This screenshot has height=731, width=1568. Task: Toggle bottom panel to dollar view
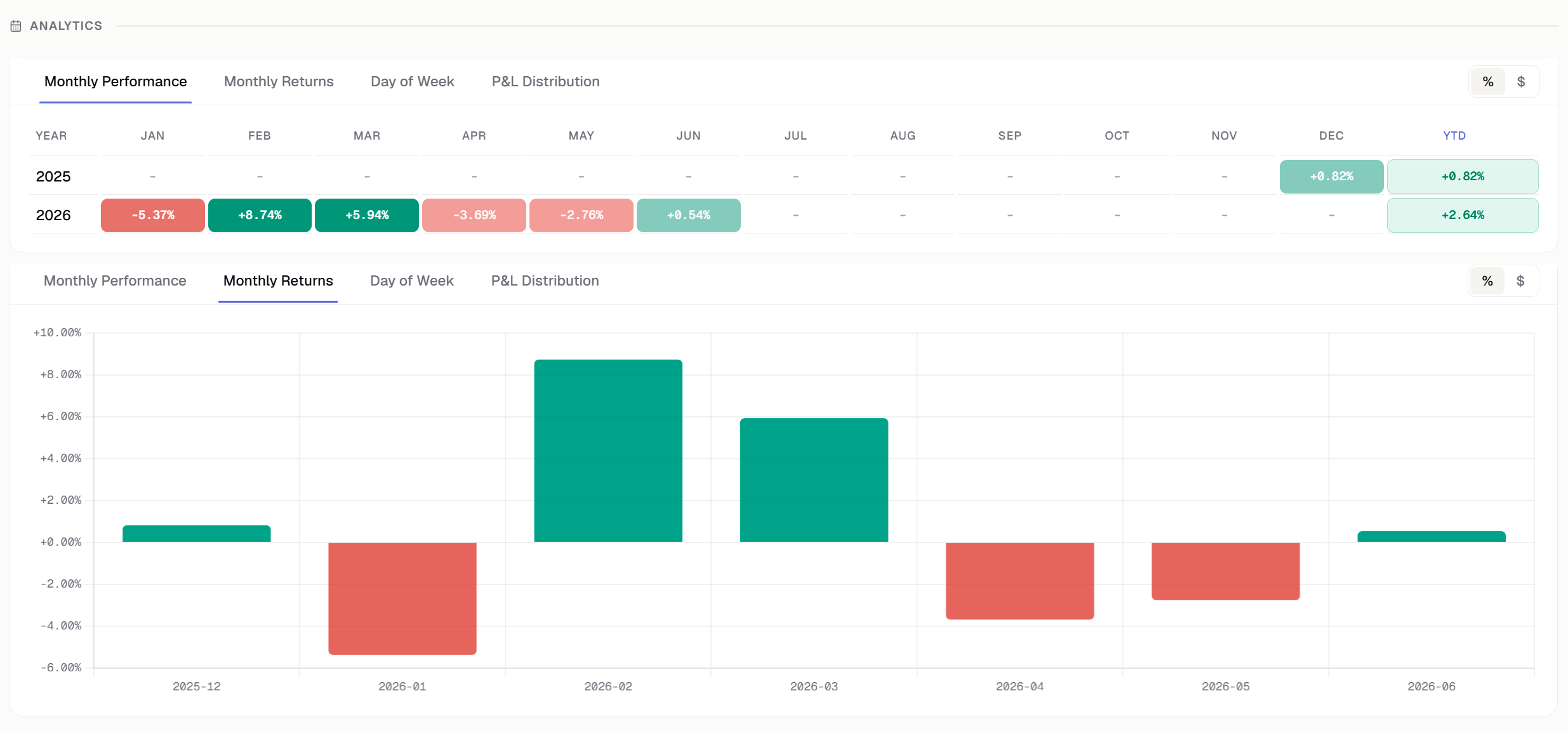(1520, 281)
